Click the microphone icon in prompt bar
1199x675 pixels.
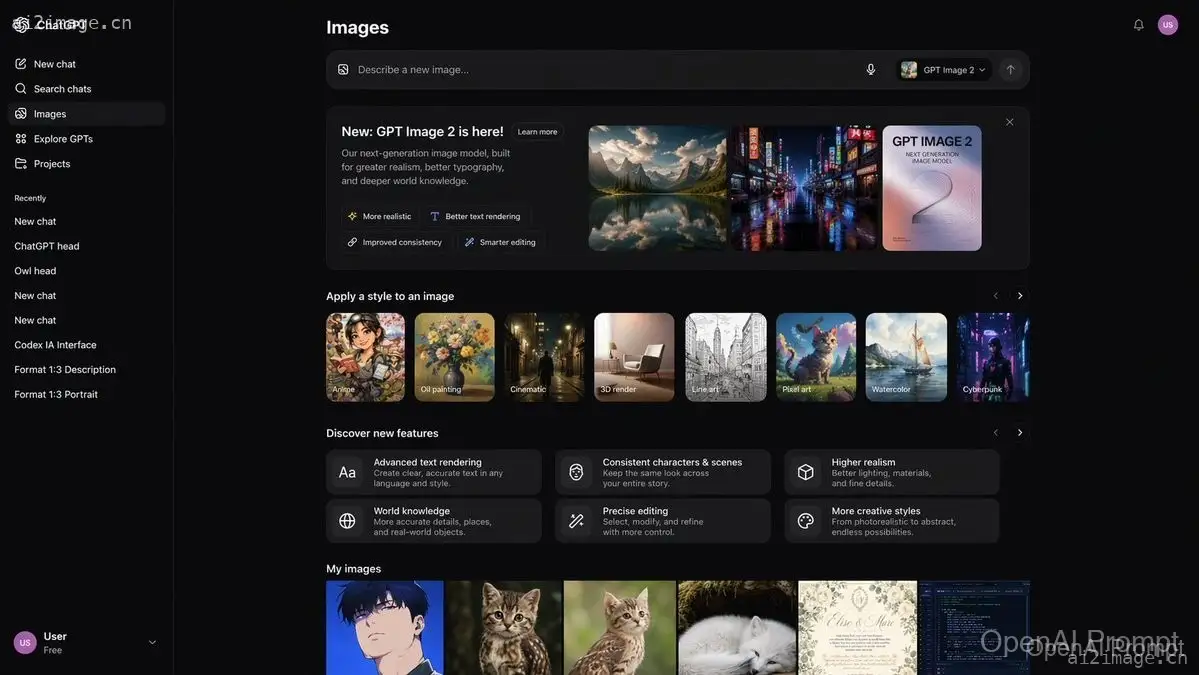(870, 70)
